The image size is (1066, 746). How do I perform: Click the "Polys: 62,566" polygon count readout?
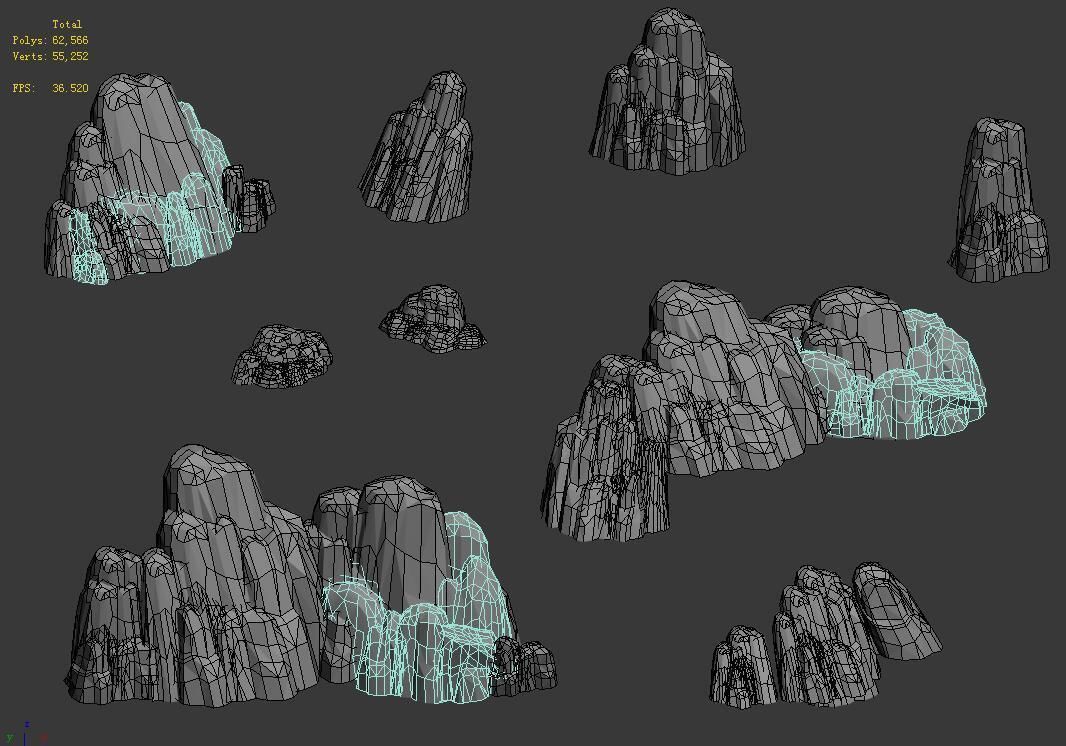(x=50, y=40)
